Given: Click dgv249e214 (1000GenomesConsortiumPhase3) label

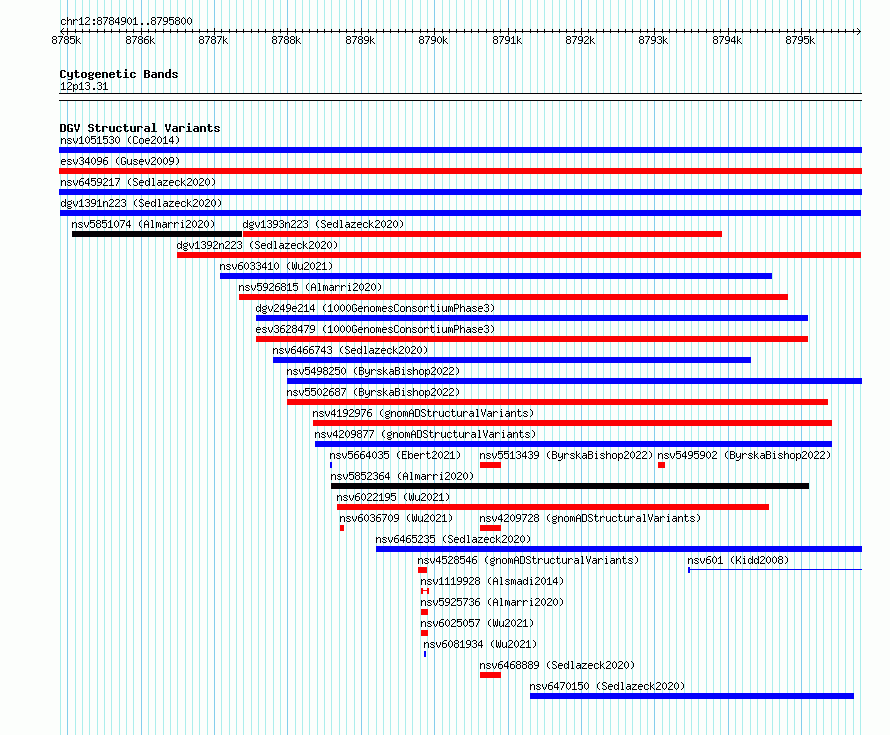Looking at the screenshot, I should [x=375, y=308].
